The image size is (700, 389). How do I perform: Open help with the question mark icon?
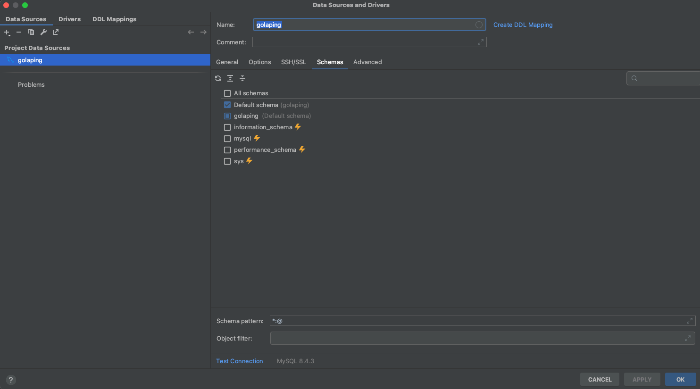(11, 380)
